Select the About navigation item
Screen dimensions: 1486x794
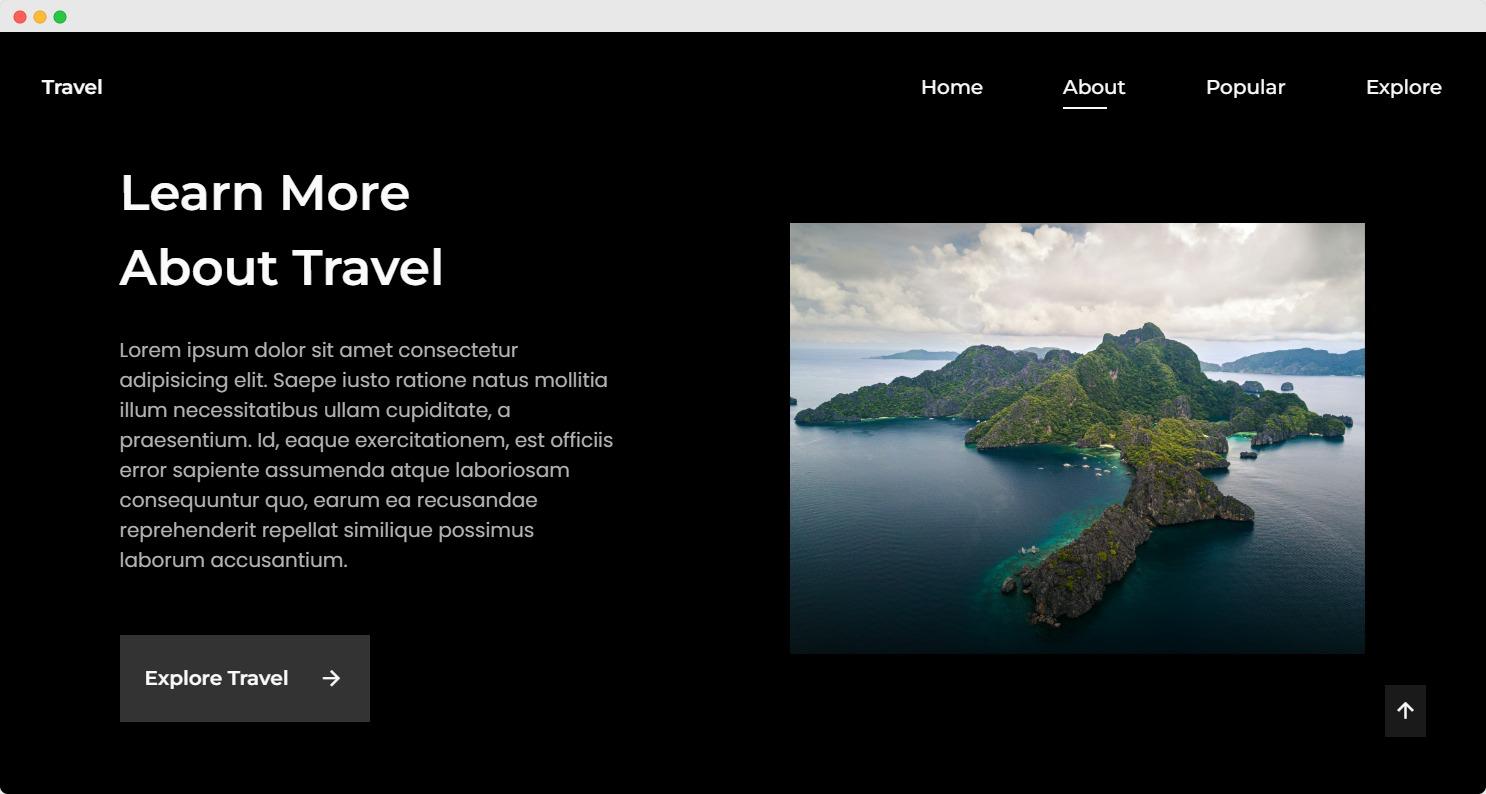click(x=1093, y=87)
